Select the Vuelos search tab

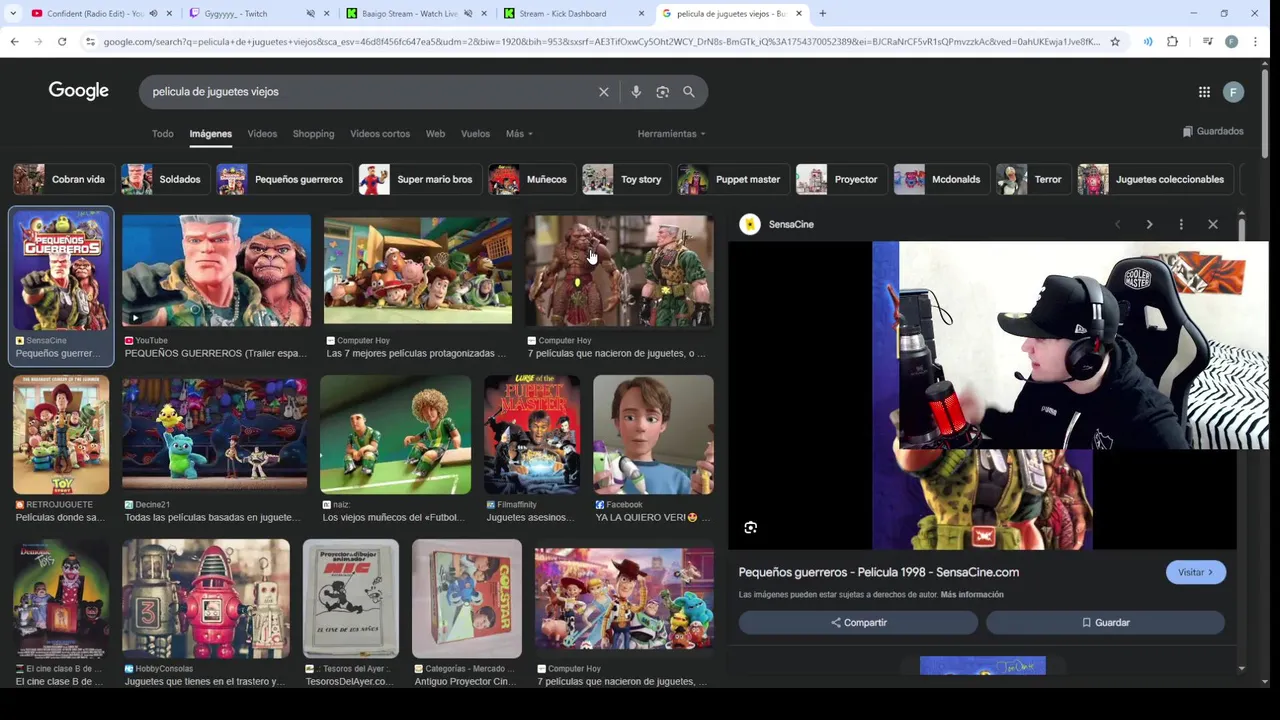[x=475, y=134]
